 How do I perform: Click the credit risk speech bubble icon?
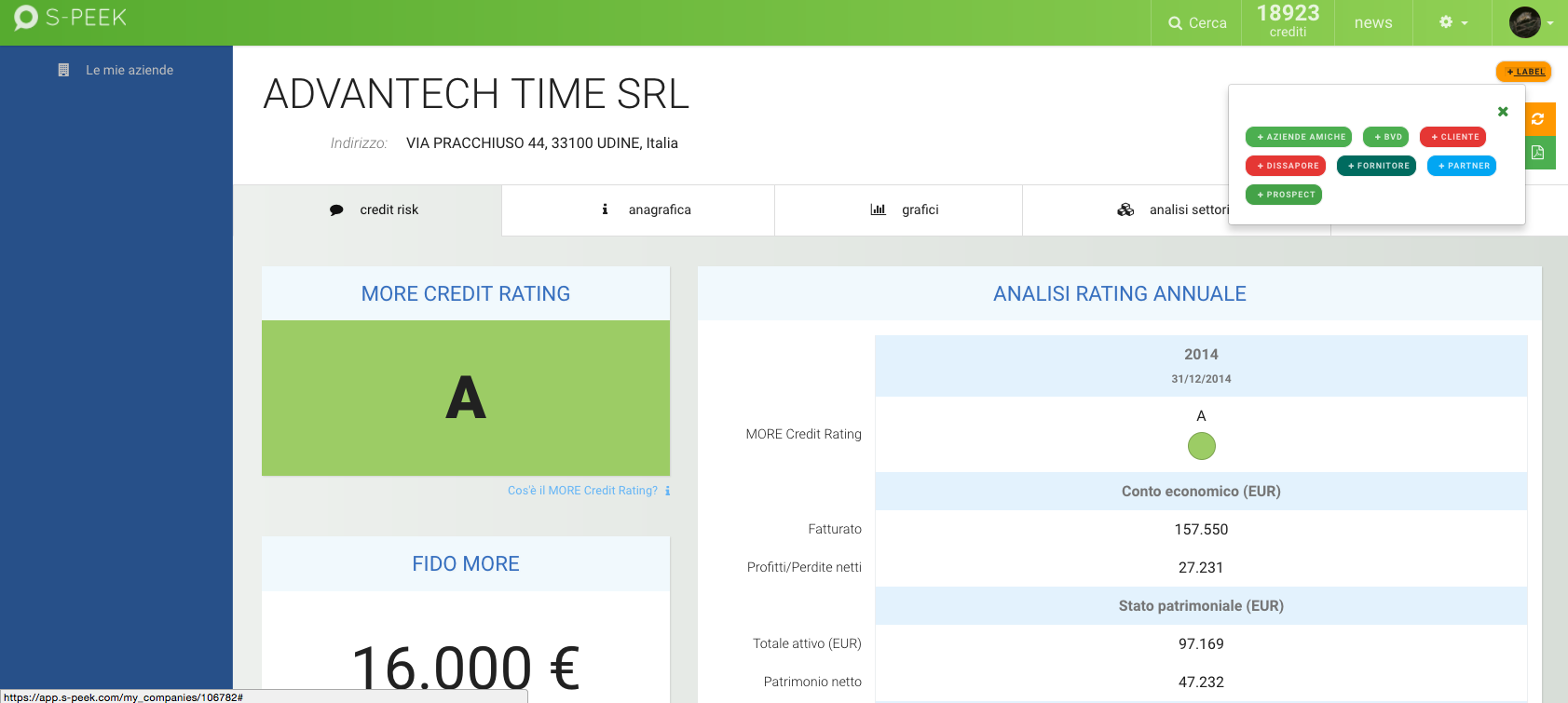pyautogui.click(x=336, y=210)
